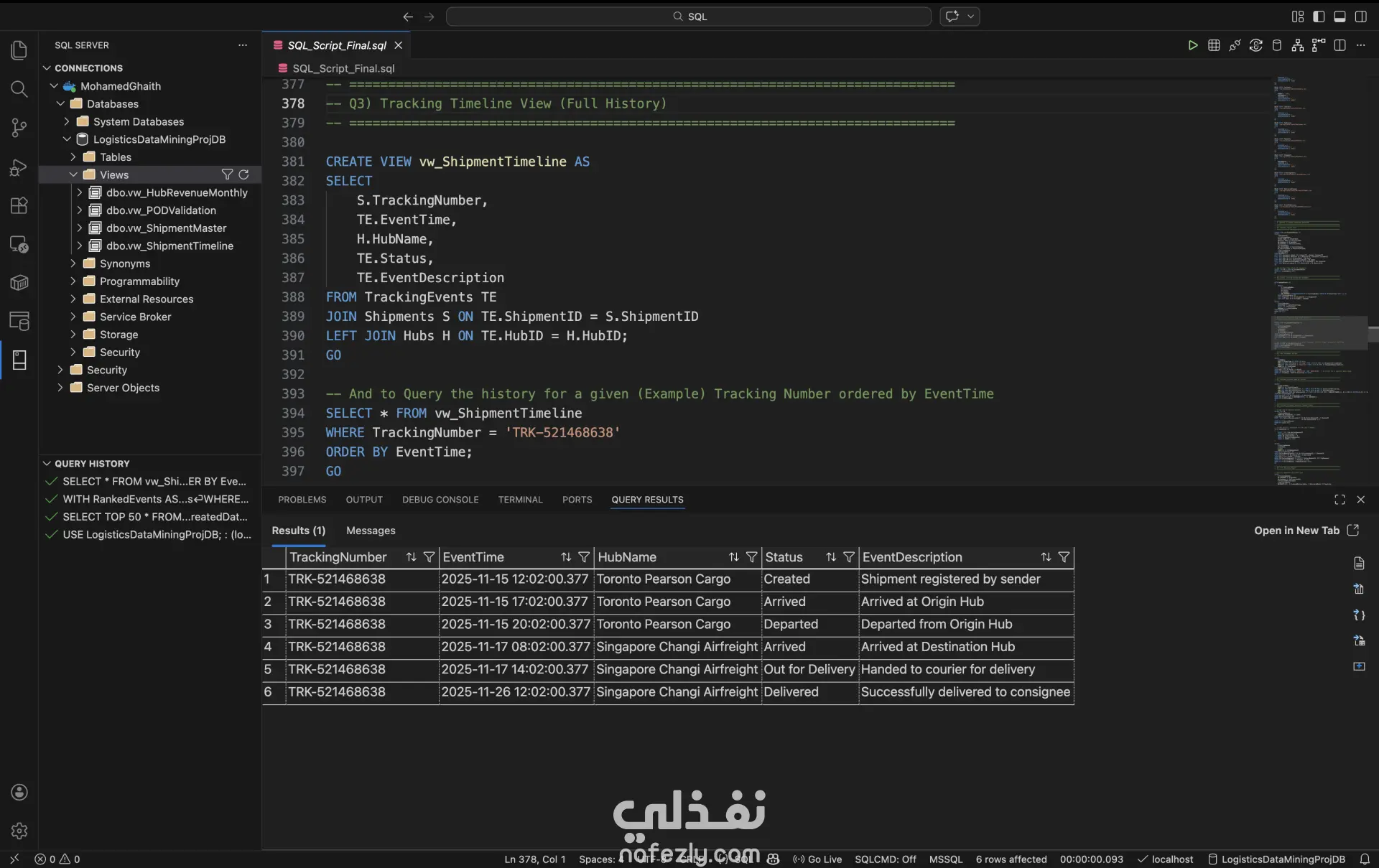Screen dimensions: 1379x868
Task: Filter the Views folder with the funnel icon
Action: pyautogui.click(x=227, y=174)
